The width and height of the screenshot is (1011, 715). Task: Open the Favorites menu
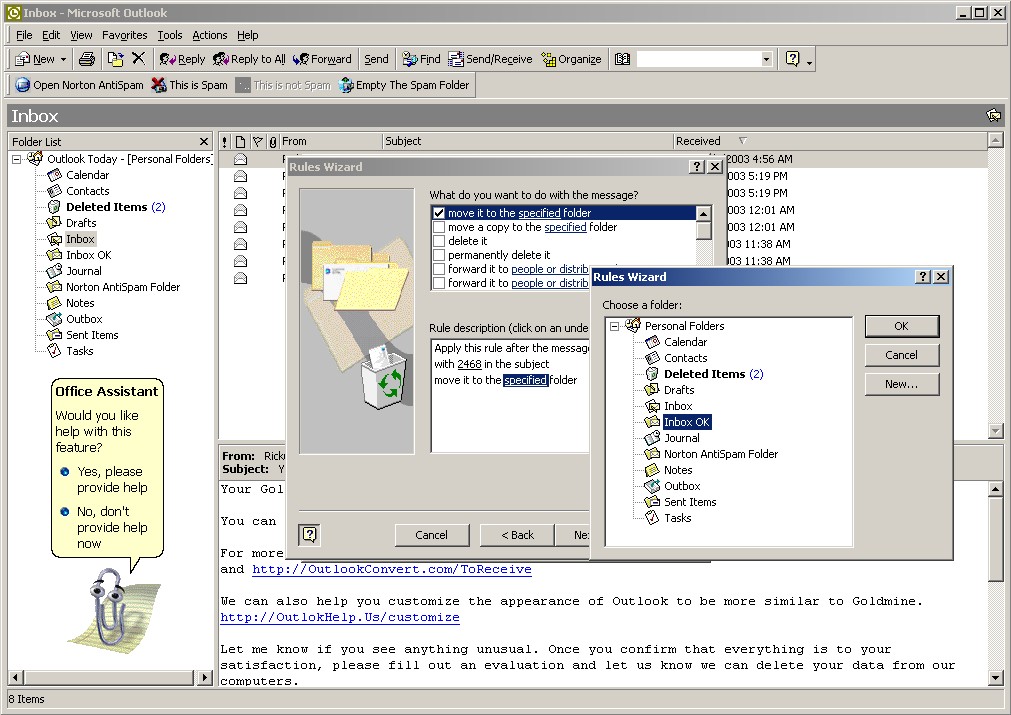tap(124, 35)
